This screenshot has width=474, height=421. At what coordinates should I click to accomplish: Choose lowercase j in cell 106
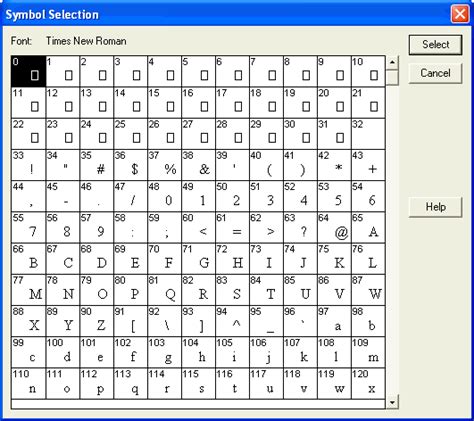266,352
